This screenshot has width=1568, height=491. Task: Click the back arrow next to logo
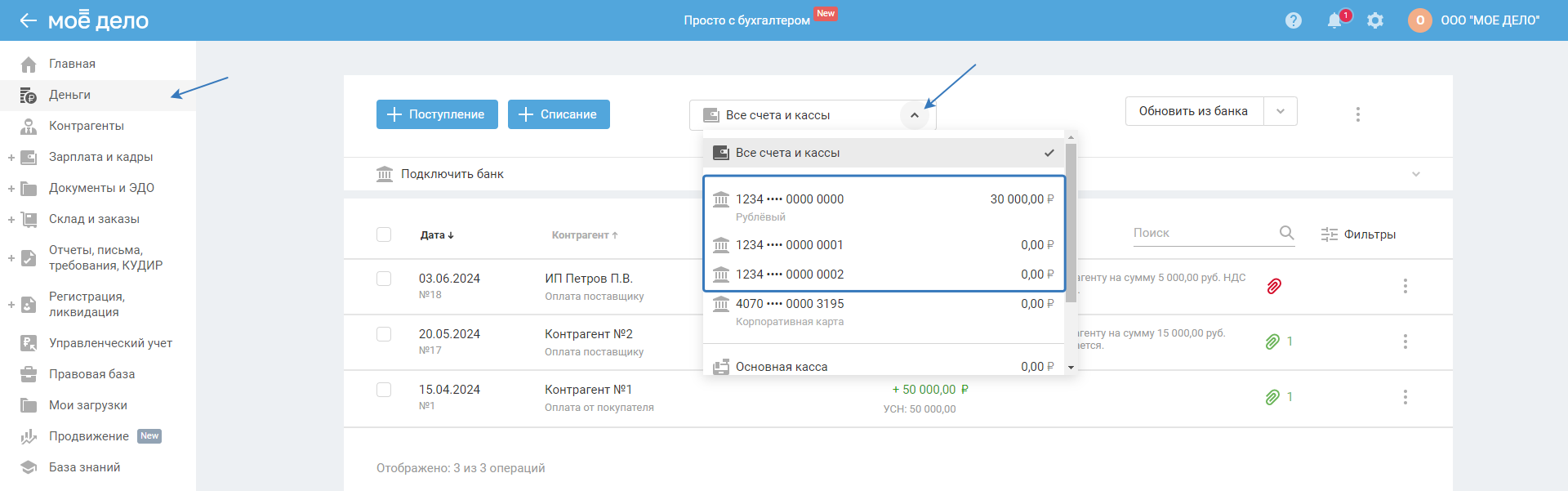point(28,20)
